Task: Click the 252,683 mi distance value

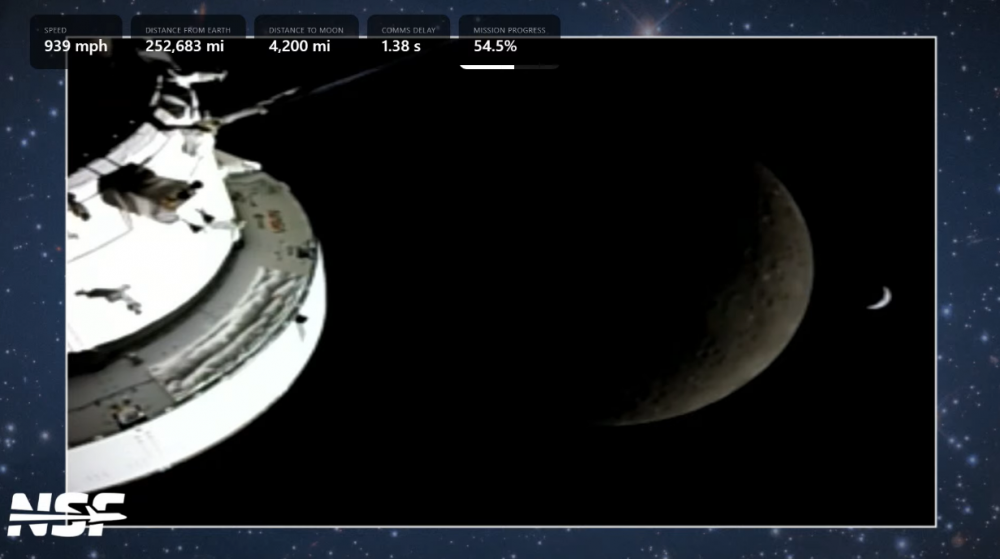Action: click(185, 46)
